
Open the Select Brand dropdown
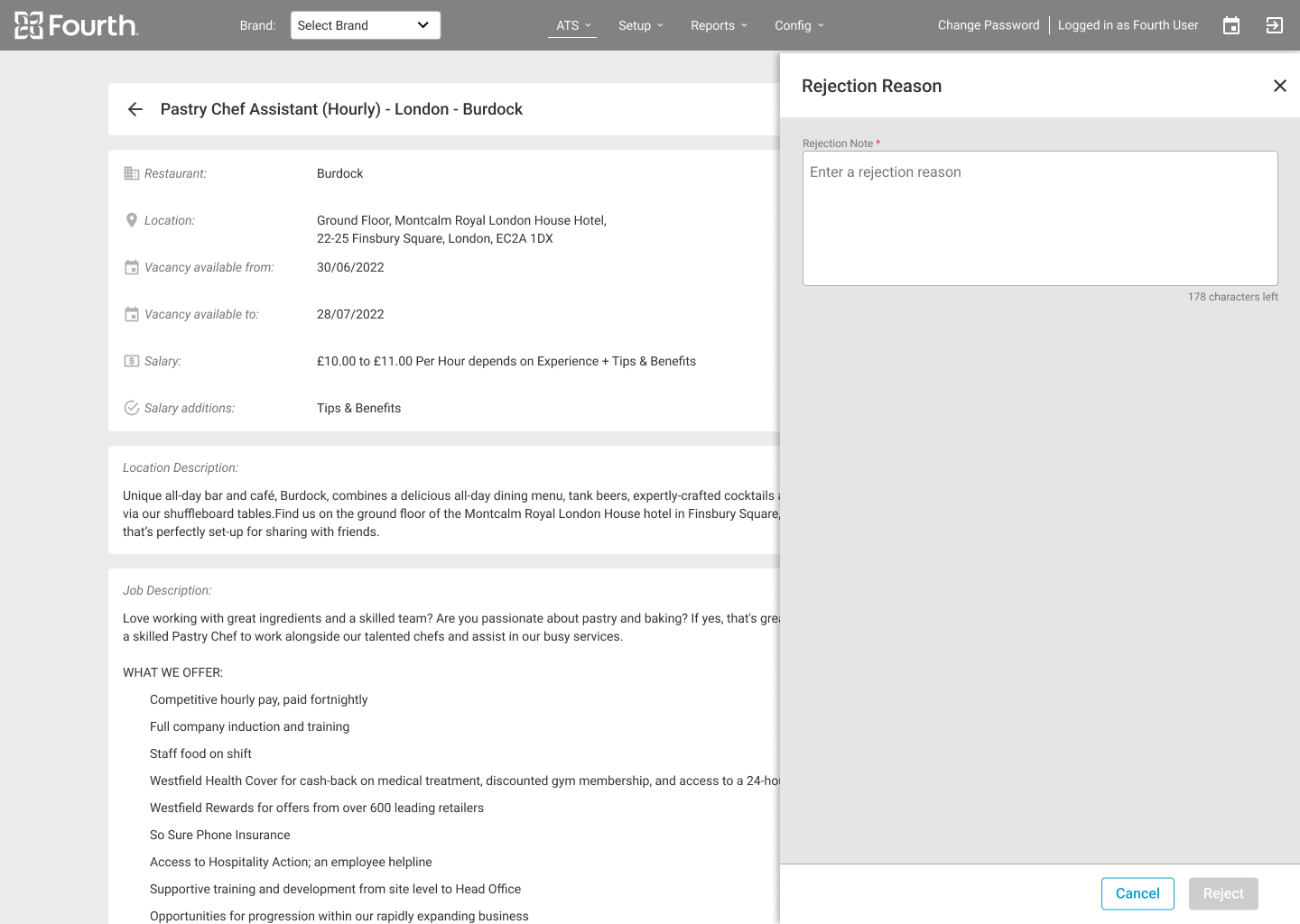click(x=365, y=25)
